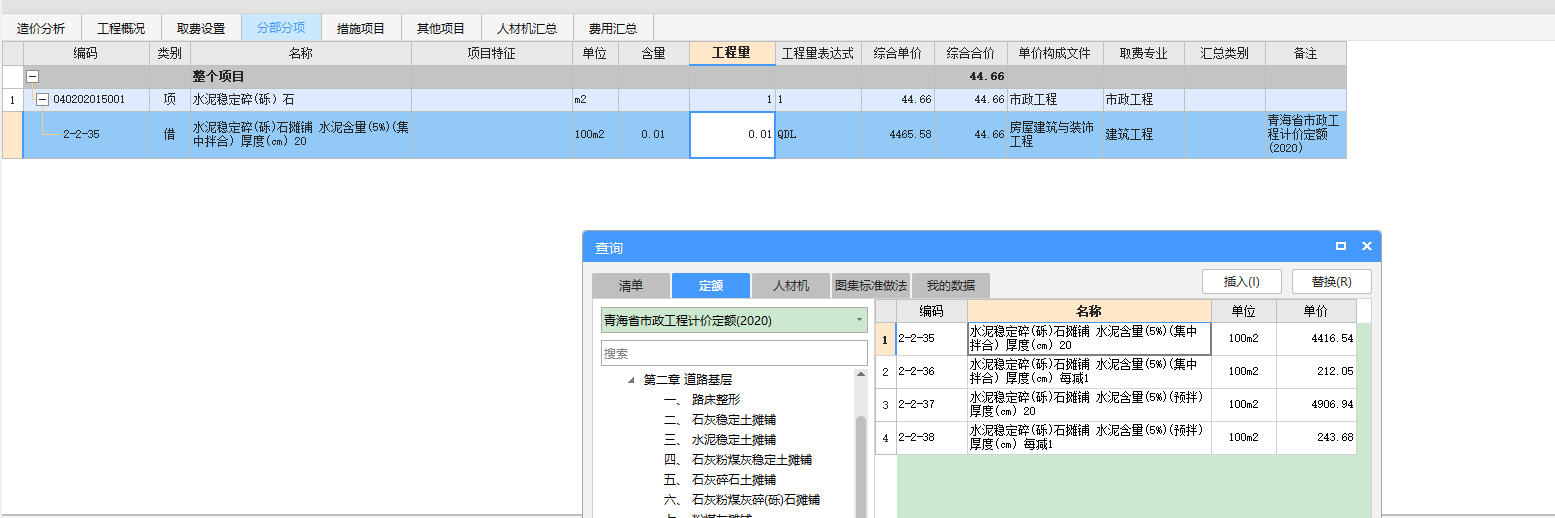Select the 分部分项 tab

(281, 28)
